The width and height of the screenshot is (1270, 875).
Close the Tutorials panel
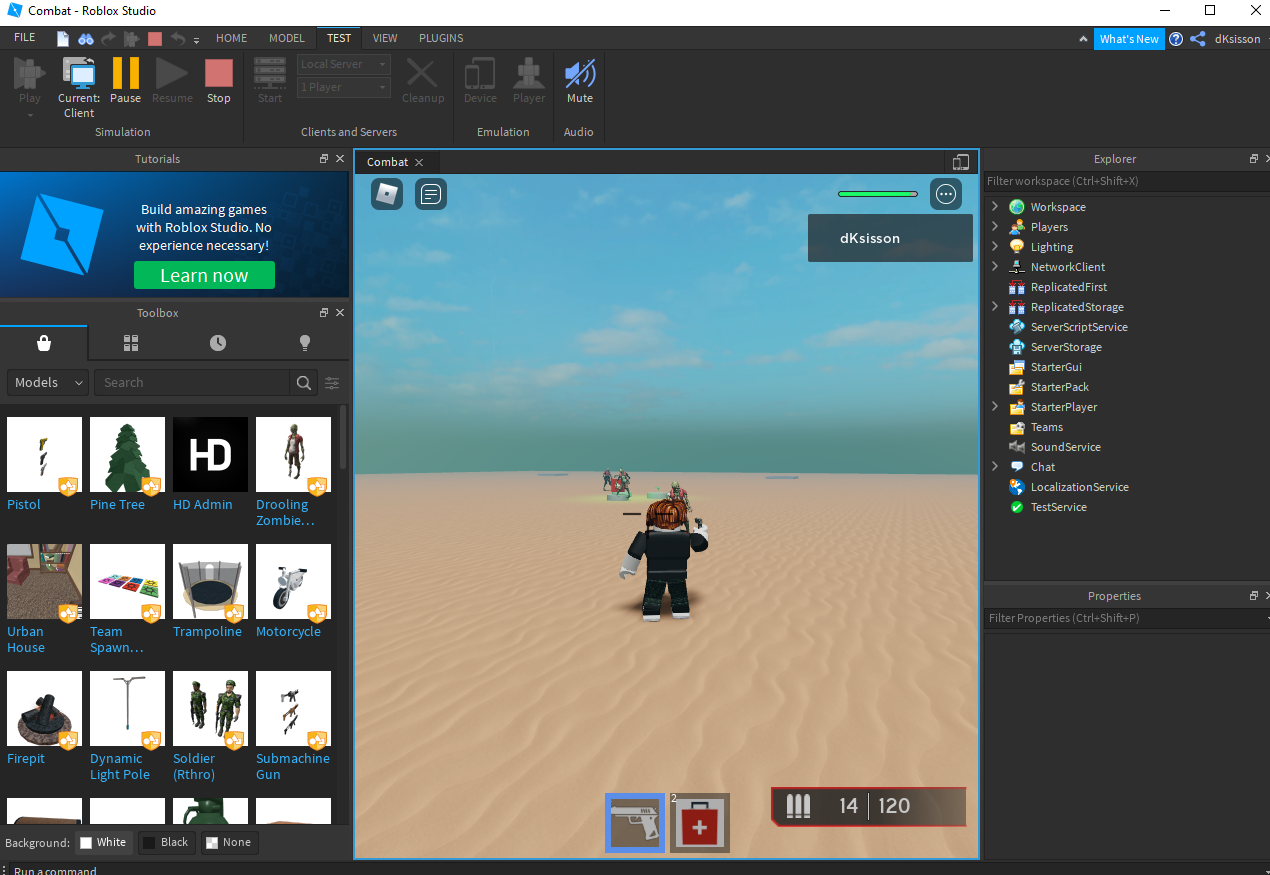(x=340, y=159)
